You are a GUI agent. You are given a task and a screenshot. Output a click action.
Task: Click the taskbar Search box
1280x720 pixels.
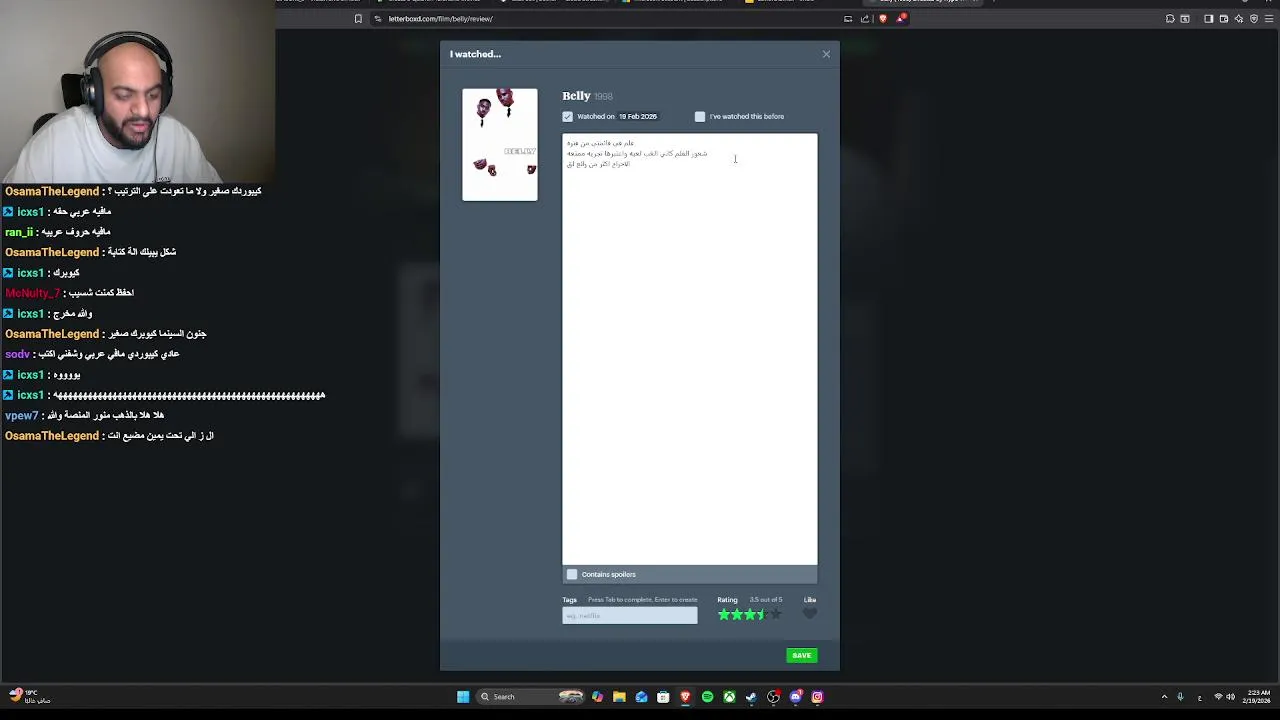tap(532, 697)
